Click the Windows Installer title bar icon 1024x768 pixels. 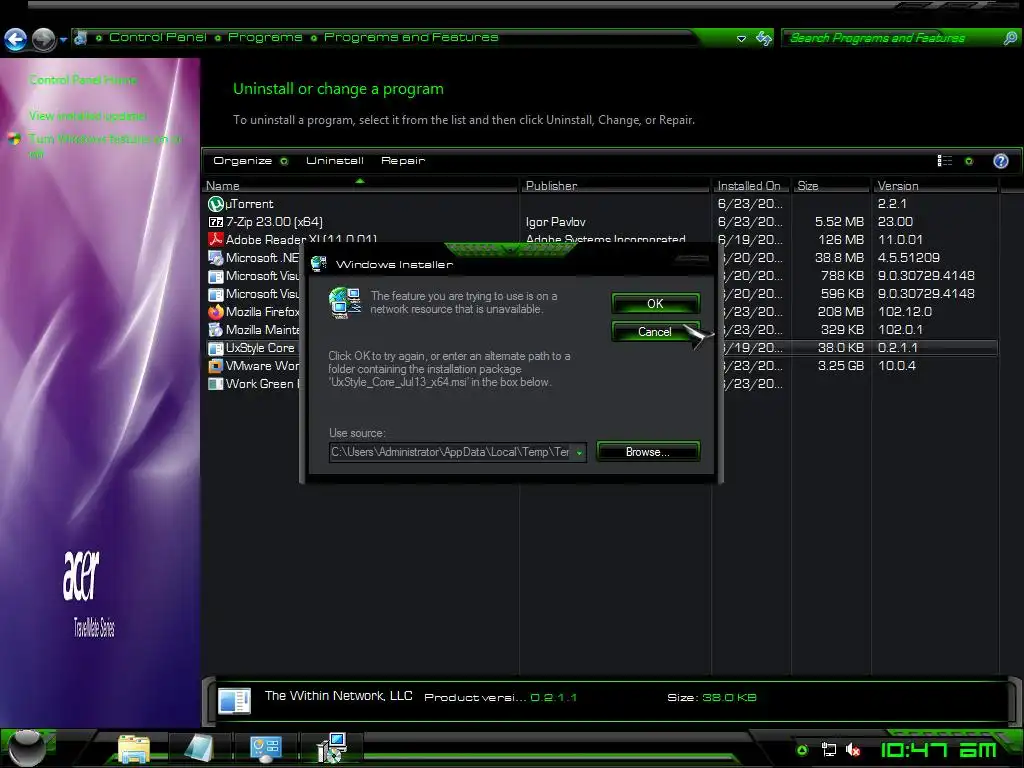[319, 264]
